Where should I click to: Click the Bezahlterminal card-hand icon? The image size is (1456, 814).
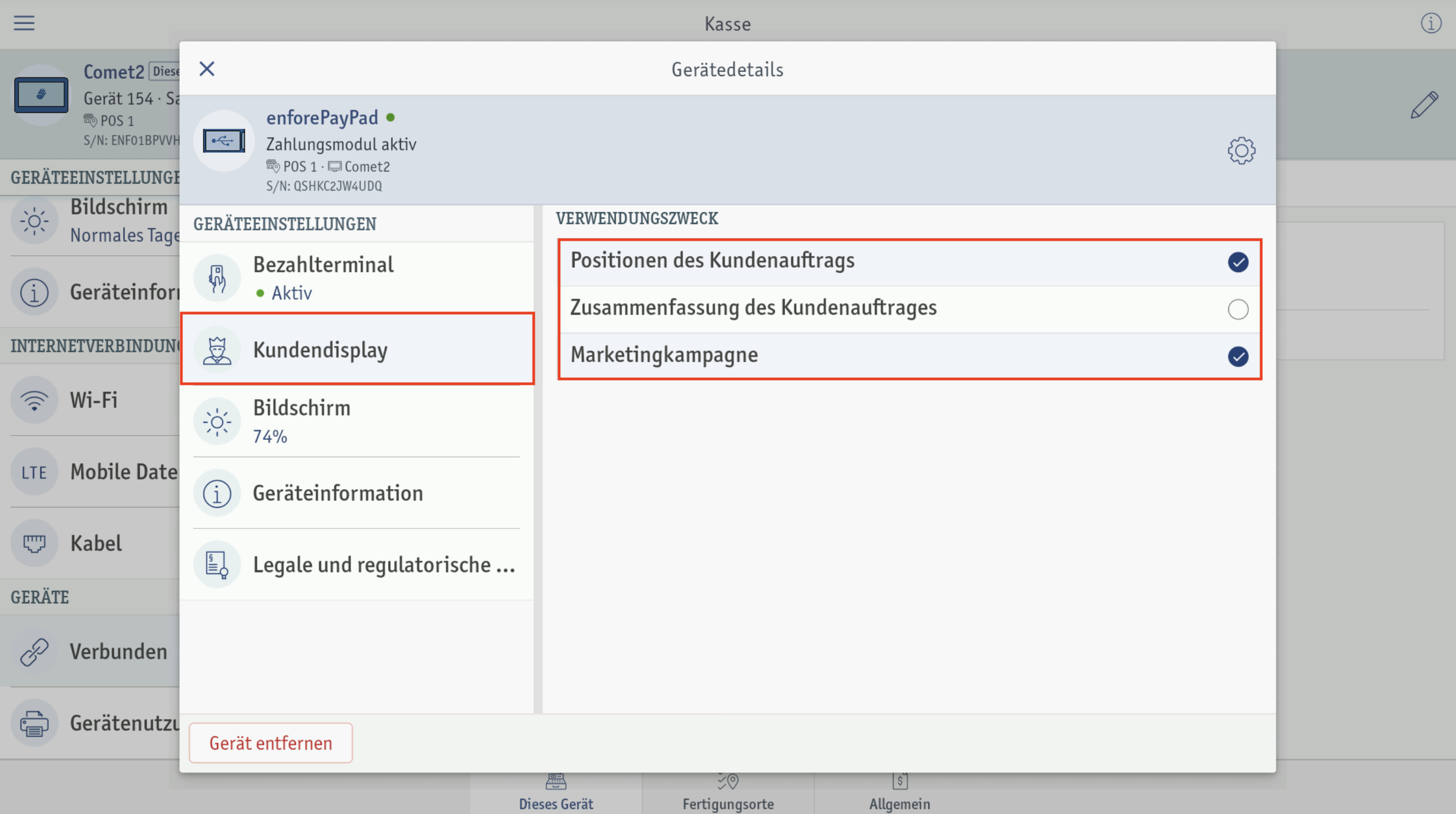click(217, 277)
